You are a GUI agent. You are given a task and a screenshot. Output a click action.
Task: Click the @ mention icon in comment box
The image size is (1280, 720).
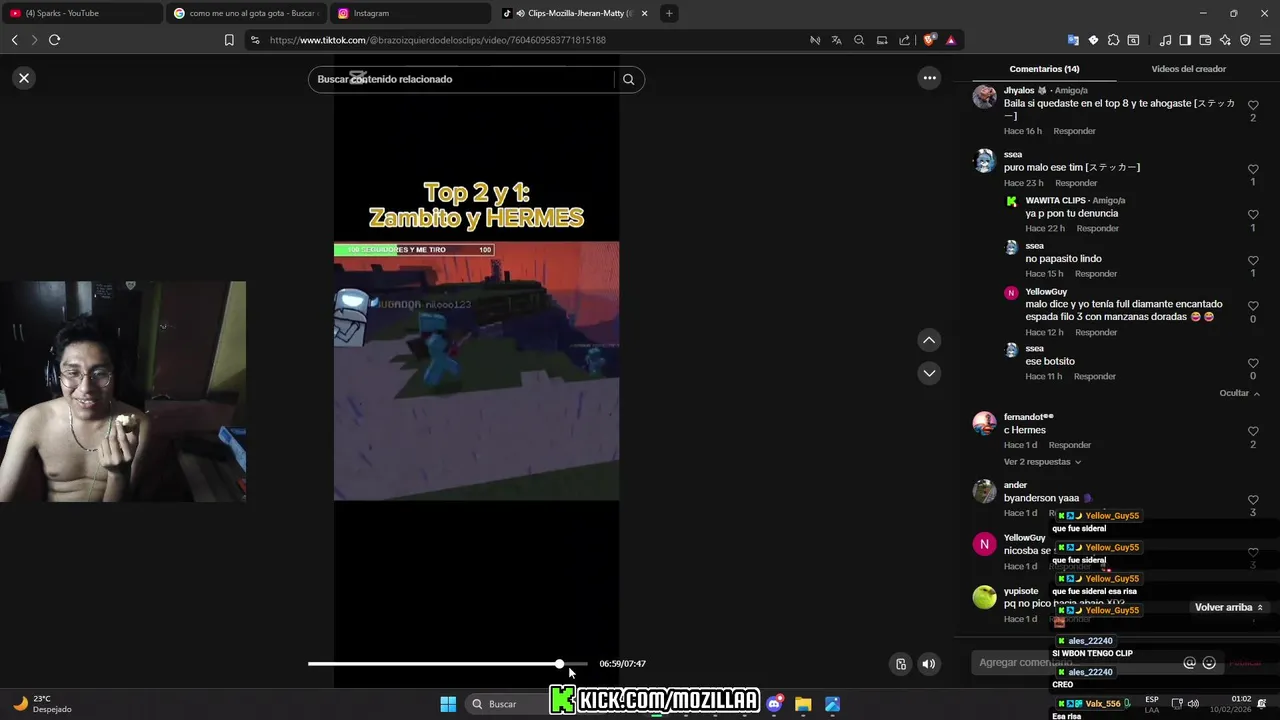[x=1189, y=663]
